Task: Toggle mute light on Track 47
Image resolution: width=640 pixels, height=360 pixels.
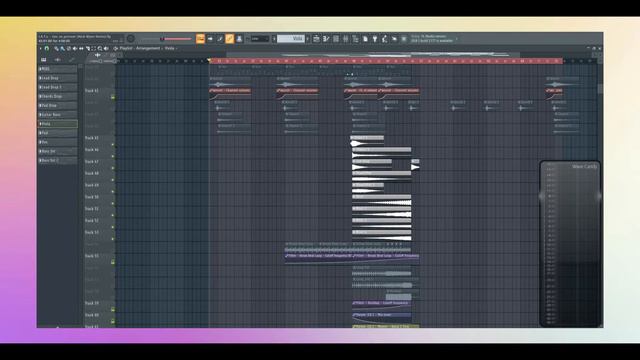Action: click(x=113, y=168)
